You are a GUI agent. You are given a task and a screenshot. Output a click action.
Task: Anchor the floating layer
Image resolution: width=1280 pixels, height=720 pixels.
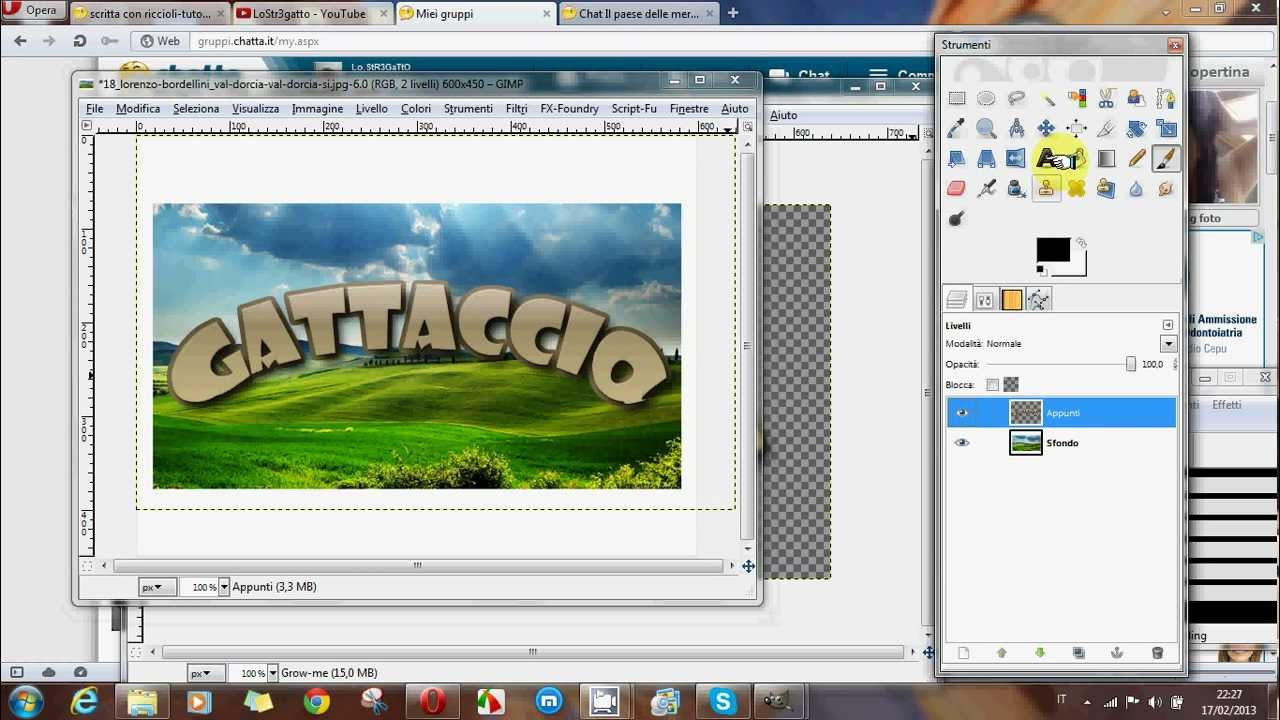click(1117, 653)
